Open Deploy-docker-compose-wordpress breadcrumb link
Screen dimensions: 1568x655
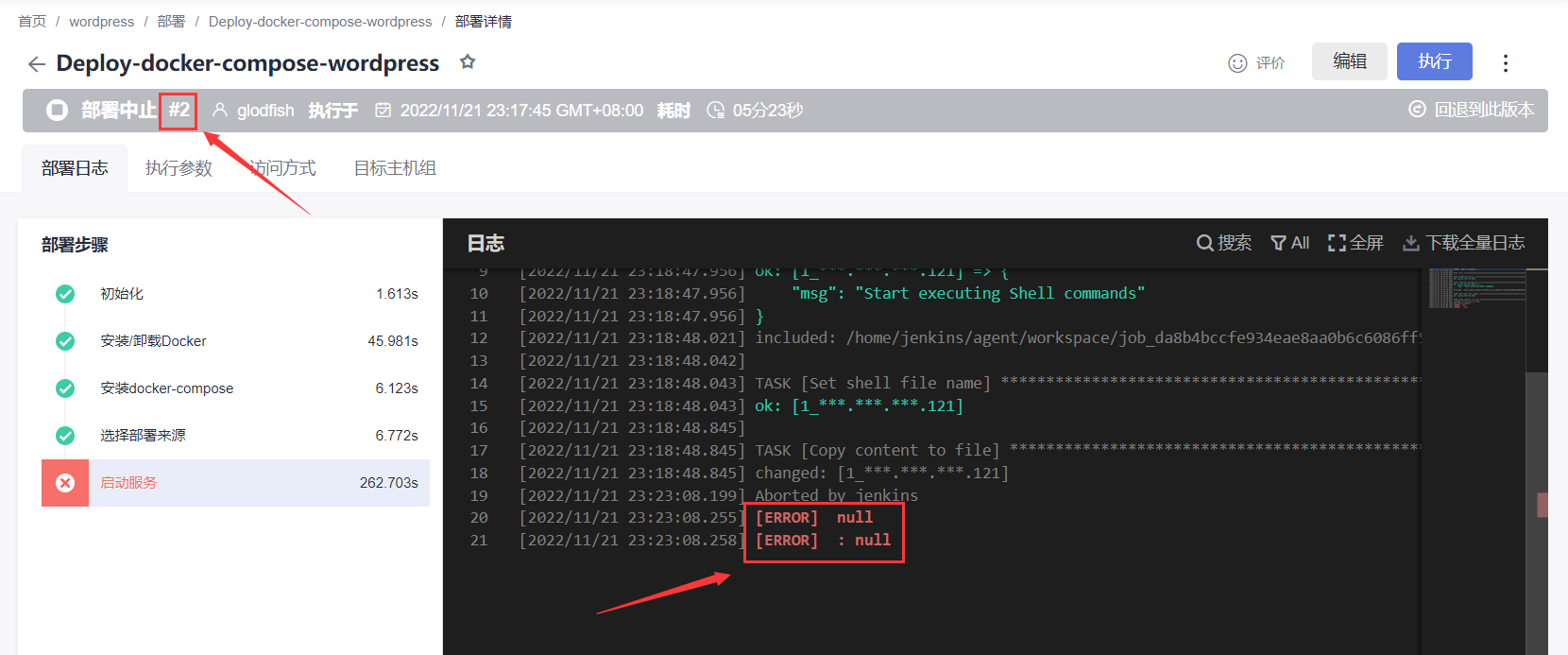pyautogui.click(x=320, y=22)
